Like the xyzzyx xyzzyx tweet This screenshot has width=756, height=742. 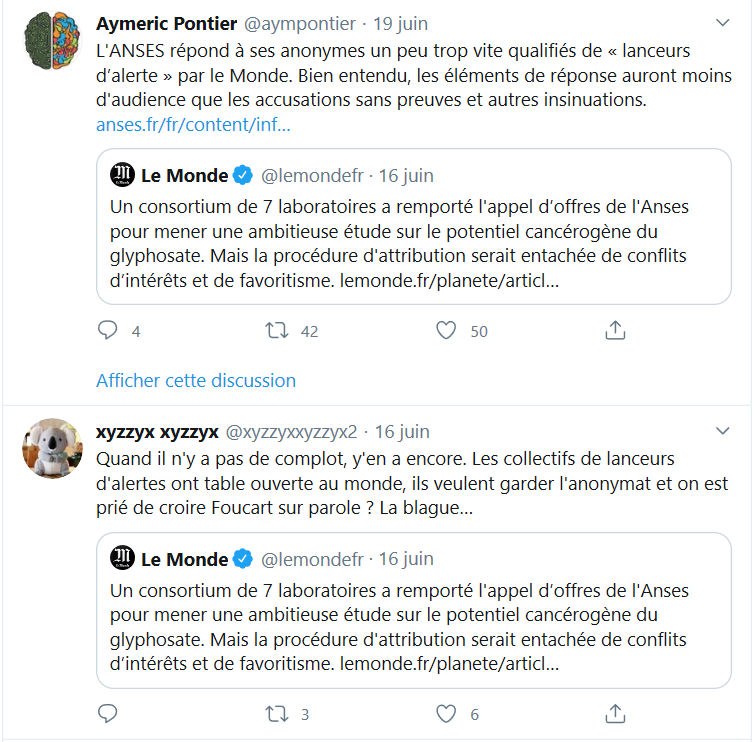447,714
